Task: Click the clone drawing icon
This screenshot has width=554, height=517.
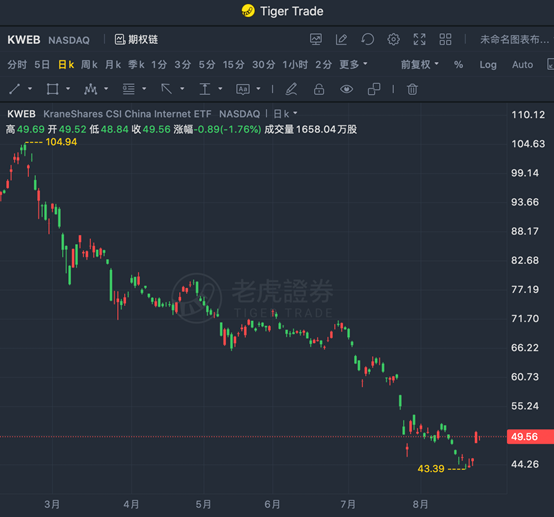Action: 374,89
